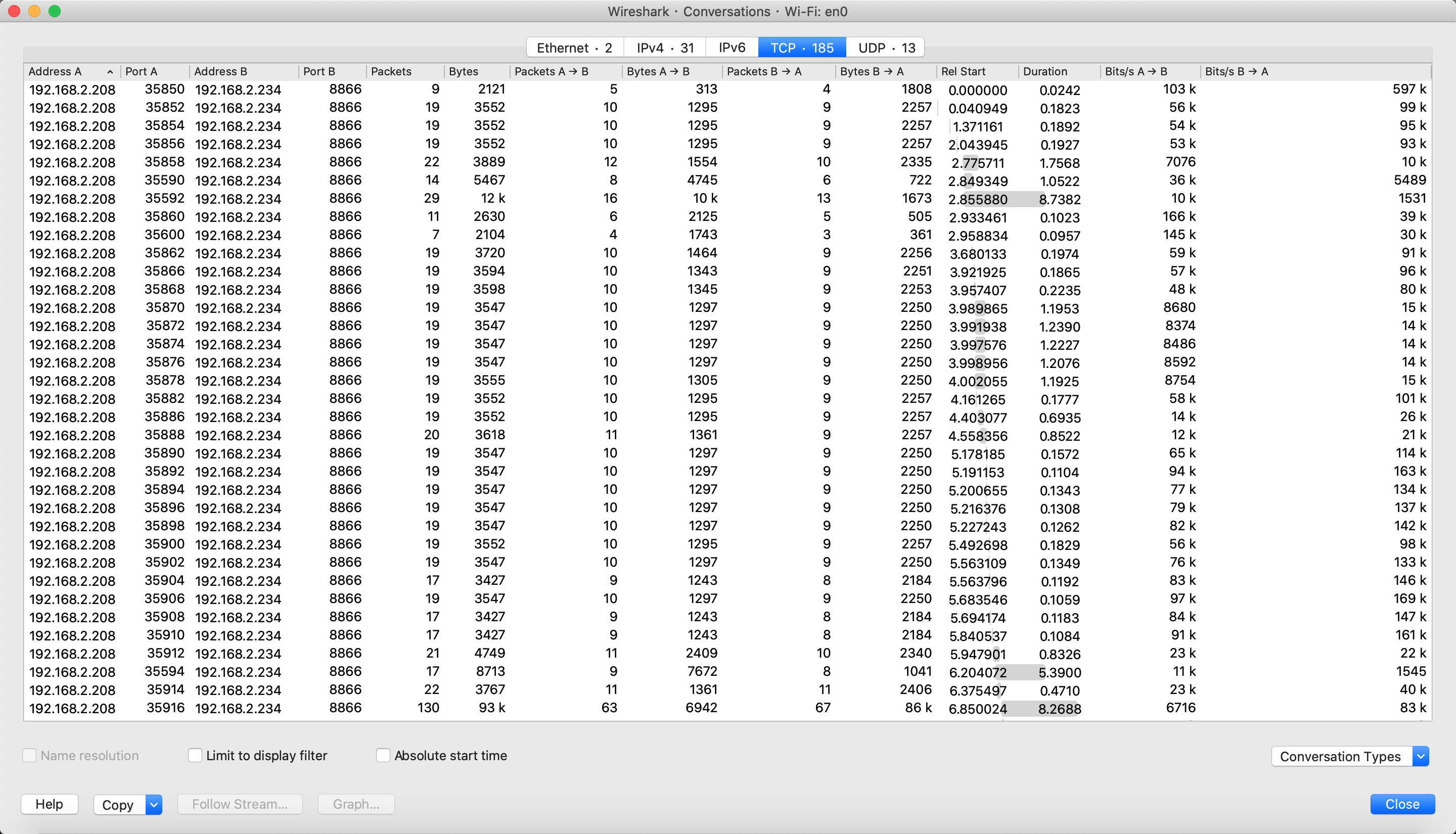Enable the Name resolution checkbox
The image size is (1456, 834).
point(29,756)
